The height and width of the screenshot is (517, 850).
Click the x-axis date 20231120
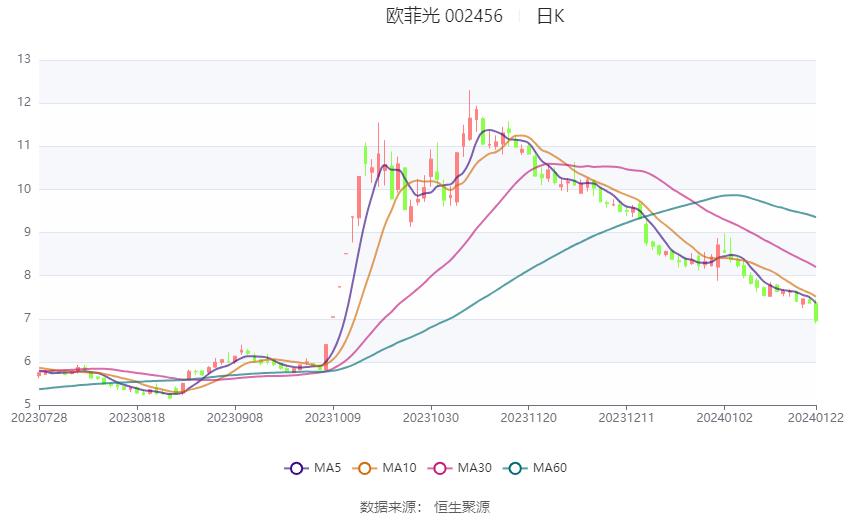click(x=529, y=418)
